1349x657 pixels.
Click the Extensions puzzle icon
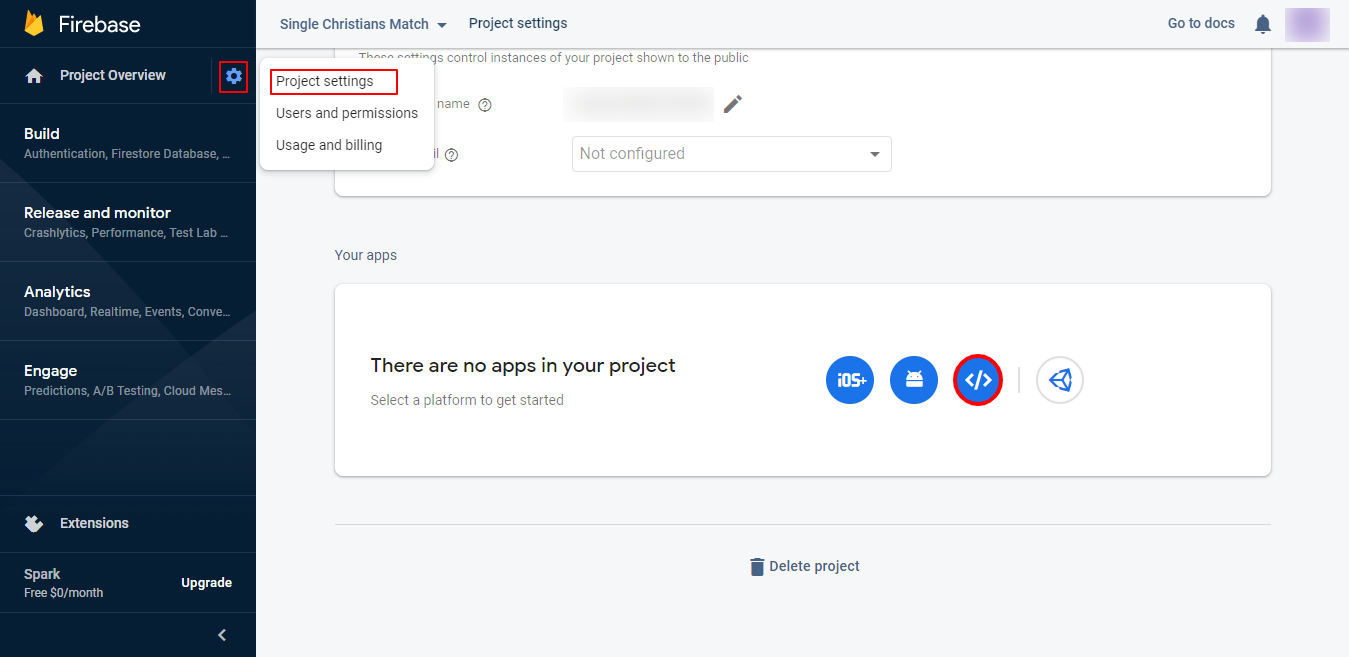[34, 523]
